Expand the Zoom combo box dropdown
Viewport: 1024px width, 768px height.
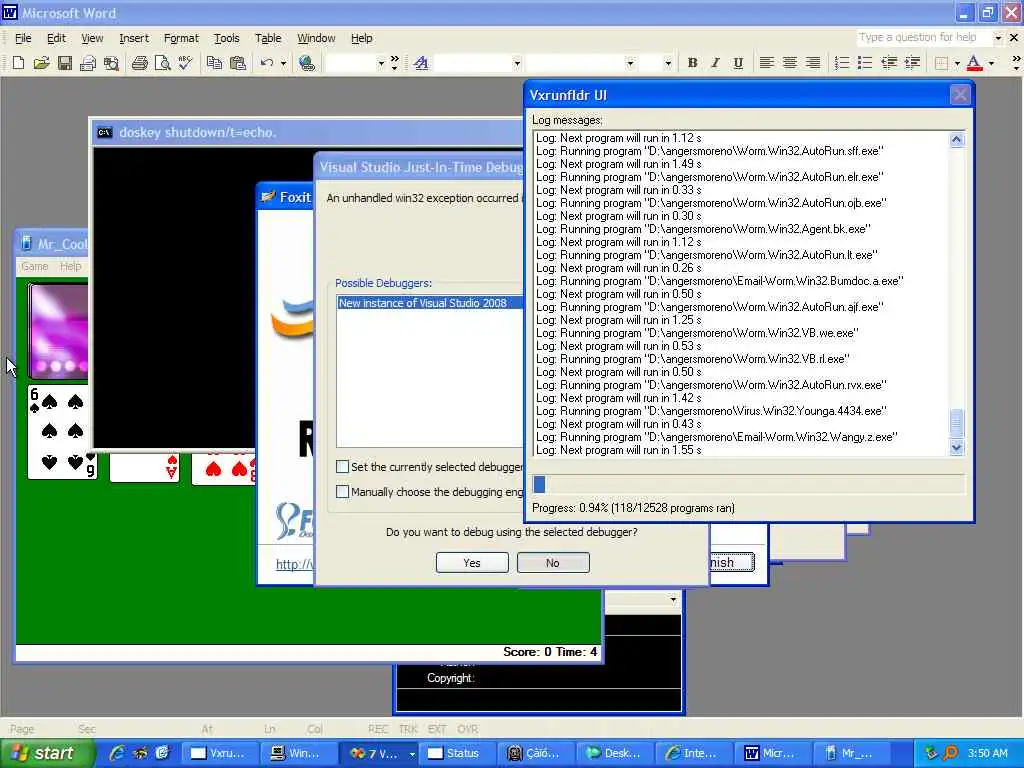point(381,63)
